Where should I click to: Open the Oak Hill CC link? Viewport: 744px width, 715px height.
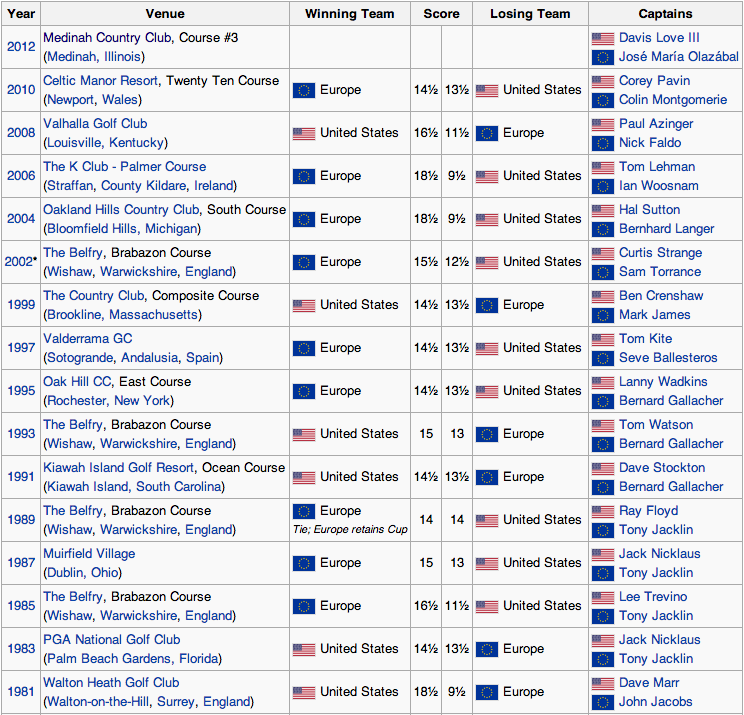pos(77,381)
